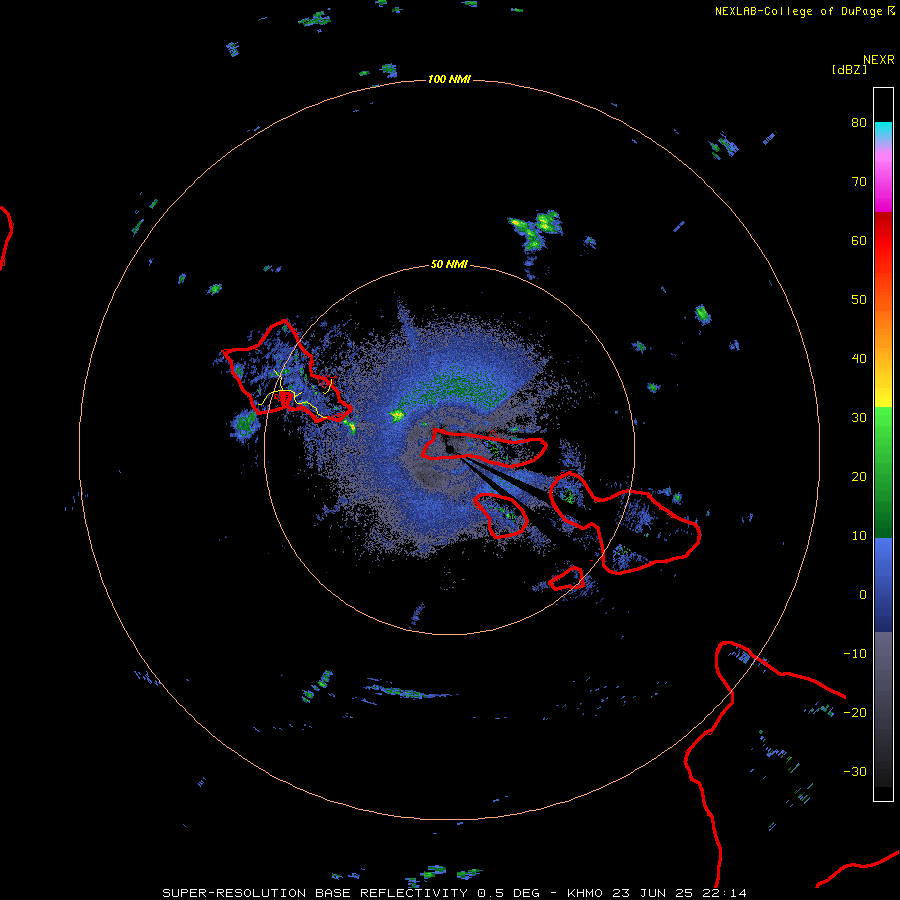Click the 80 value on the dBZ scale
Image resolution: width=900 pixels, height=900 pixels.
(x=859, y=123)
